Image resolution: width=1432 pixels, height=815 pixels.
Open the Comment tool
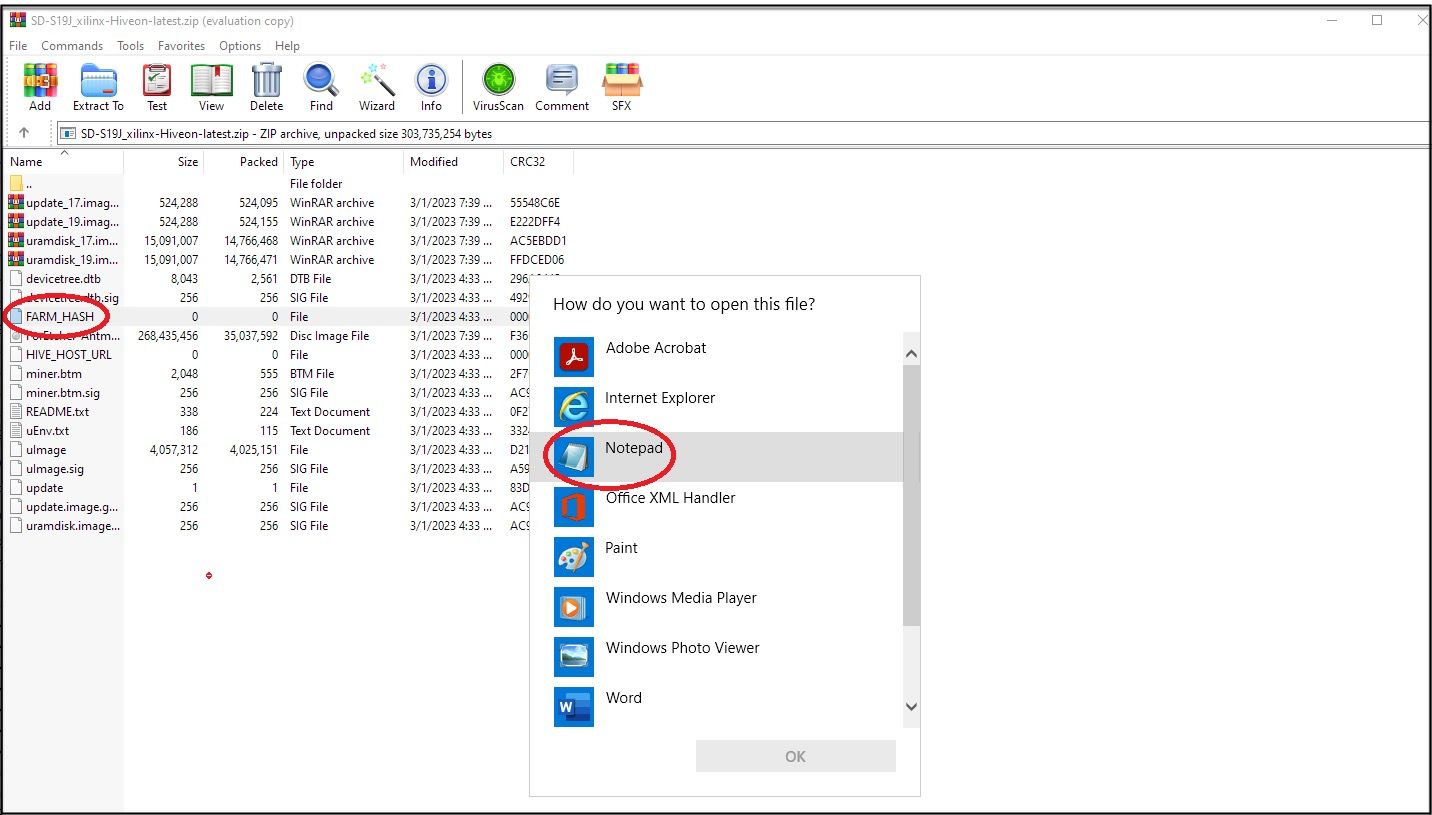(562, 87)
